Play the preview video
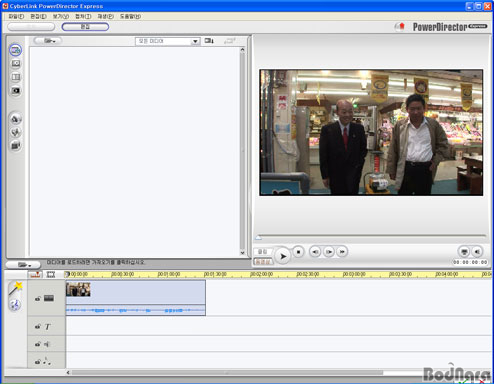 pyautogui.click(x=283, y=256)
